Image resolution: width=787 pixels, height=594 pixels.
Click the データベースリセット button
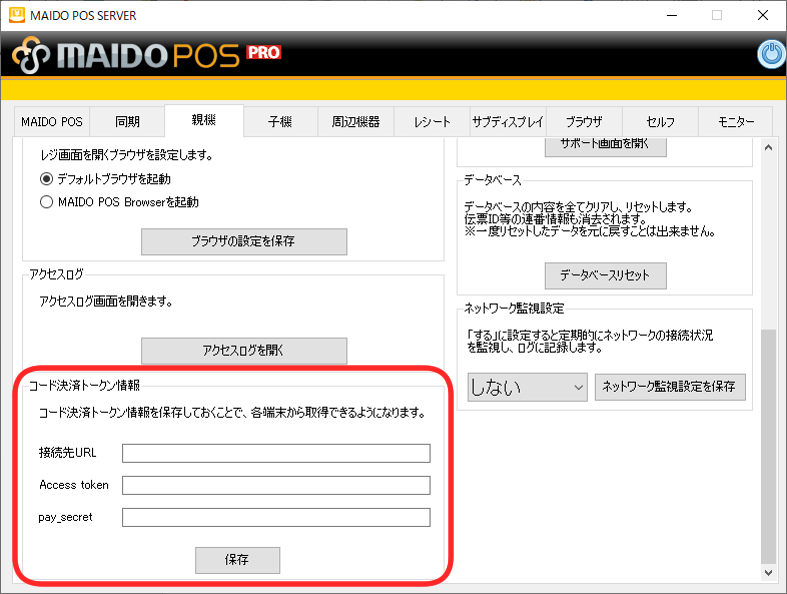[606, 276]
